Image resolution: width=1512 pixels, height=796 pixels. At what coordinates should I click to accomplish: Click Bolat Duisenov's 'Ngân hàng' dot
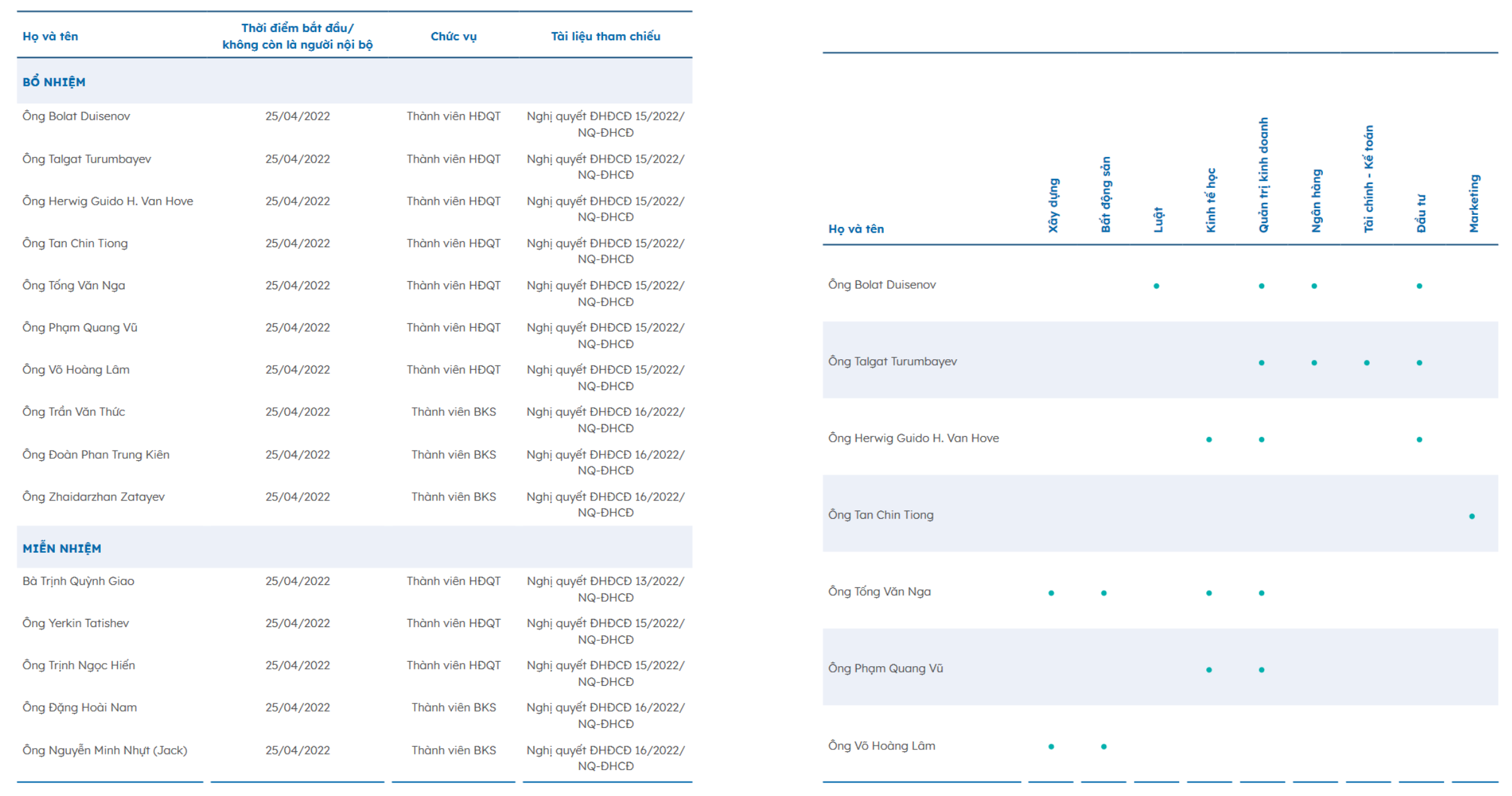1314,286
